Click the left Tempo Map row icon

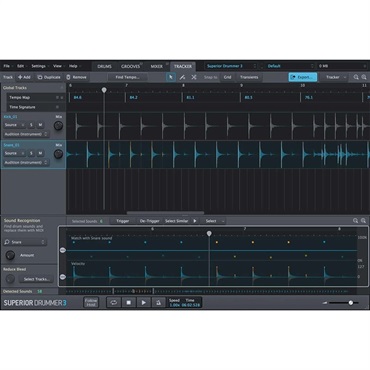tap(57, 97)
